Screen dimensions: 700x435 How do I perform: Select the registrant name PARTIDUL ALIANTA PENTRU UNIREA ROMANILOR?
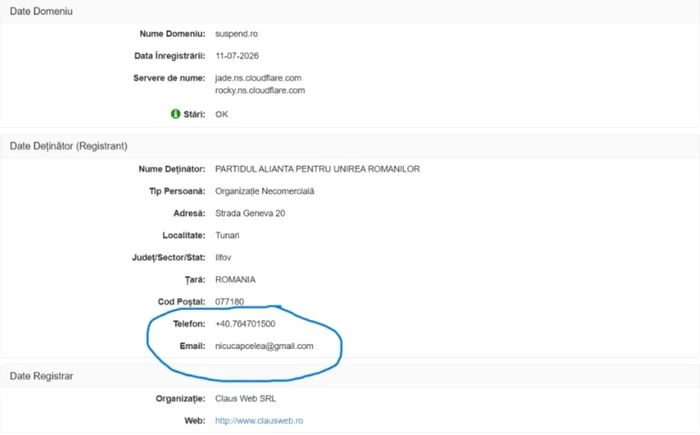coord(317,169)
